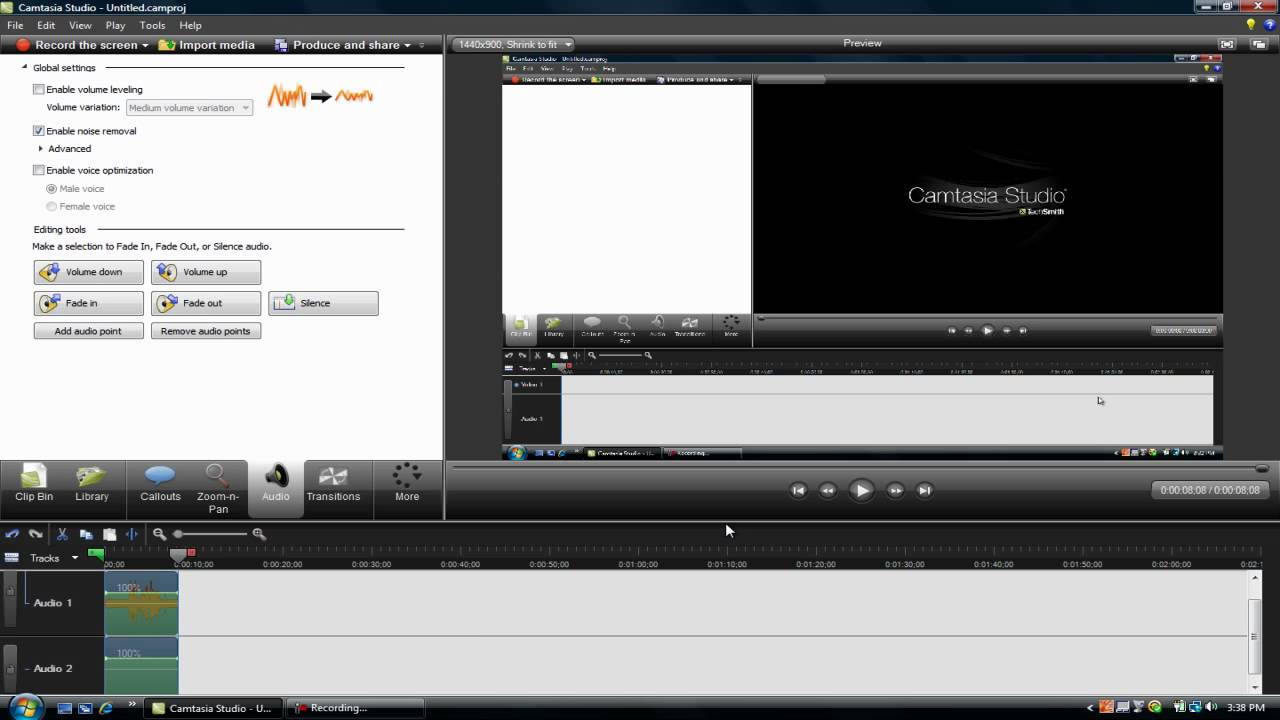This screenshot has height=720, width=1280.
Task: Open the Help menu
Action: pos(190,25)
